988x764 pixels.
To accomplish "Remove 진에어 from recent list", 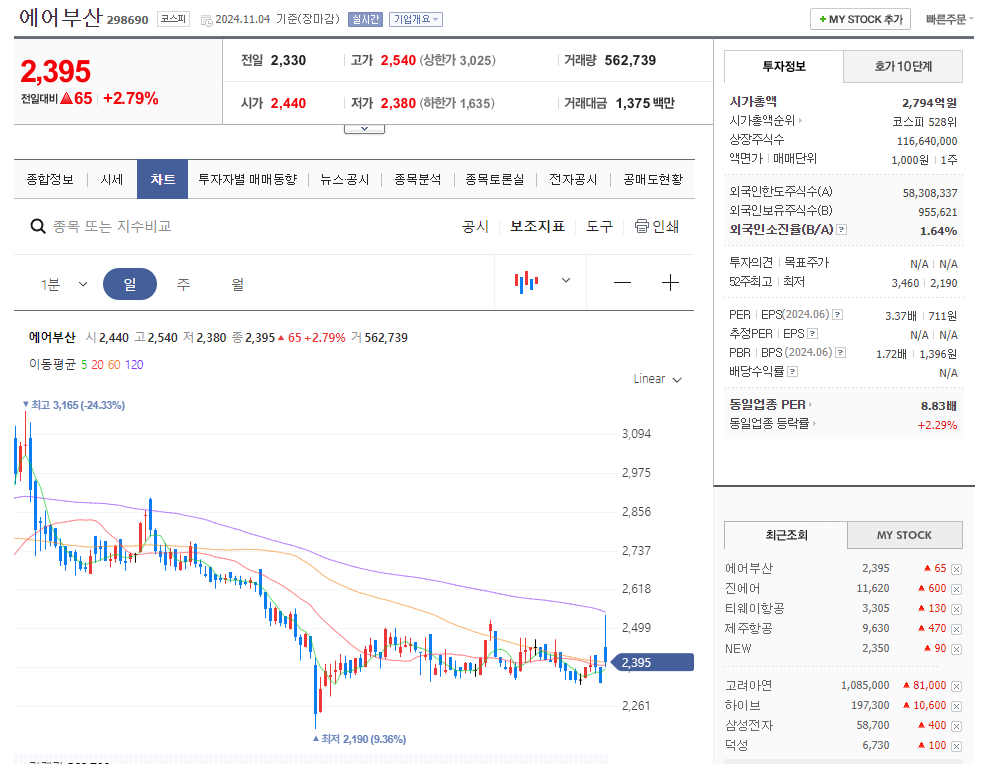I will point(956,590).
